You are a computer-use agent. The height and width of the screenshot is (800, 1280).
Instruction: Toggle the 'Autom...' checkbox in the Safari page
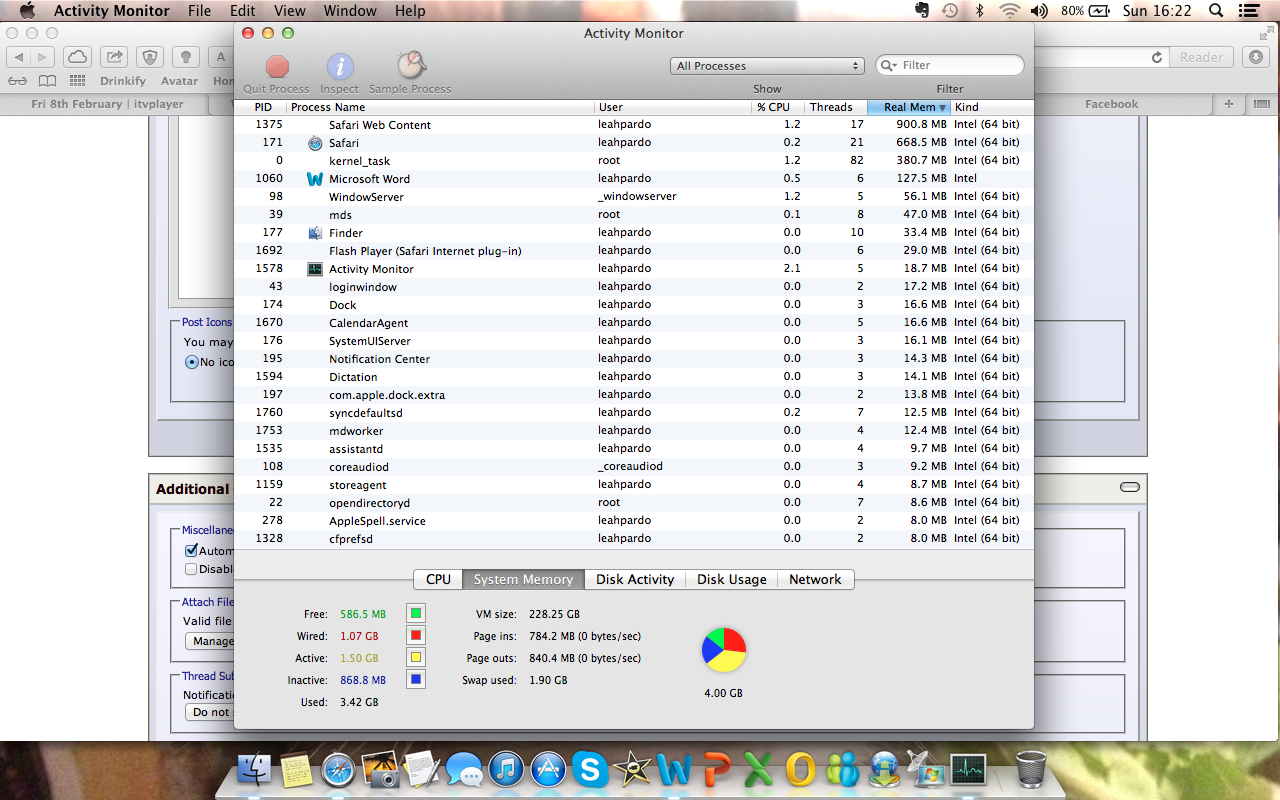[191, 550]
